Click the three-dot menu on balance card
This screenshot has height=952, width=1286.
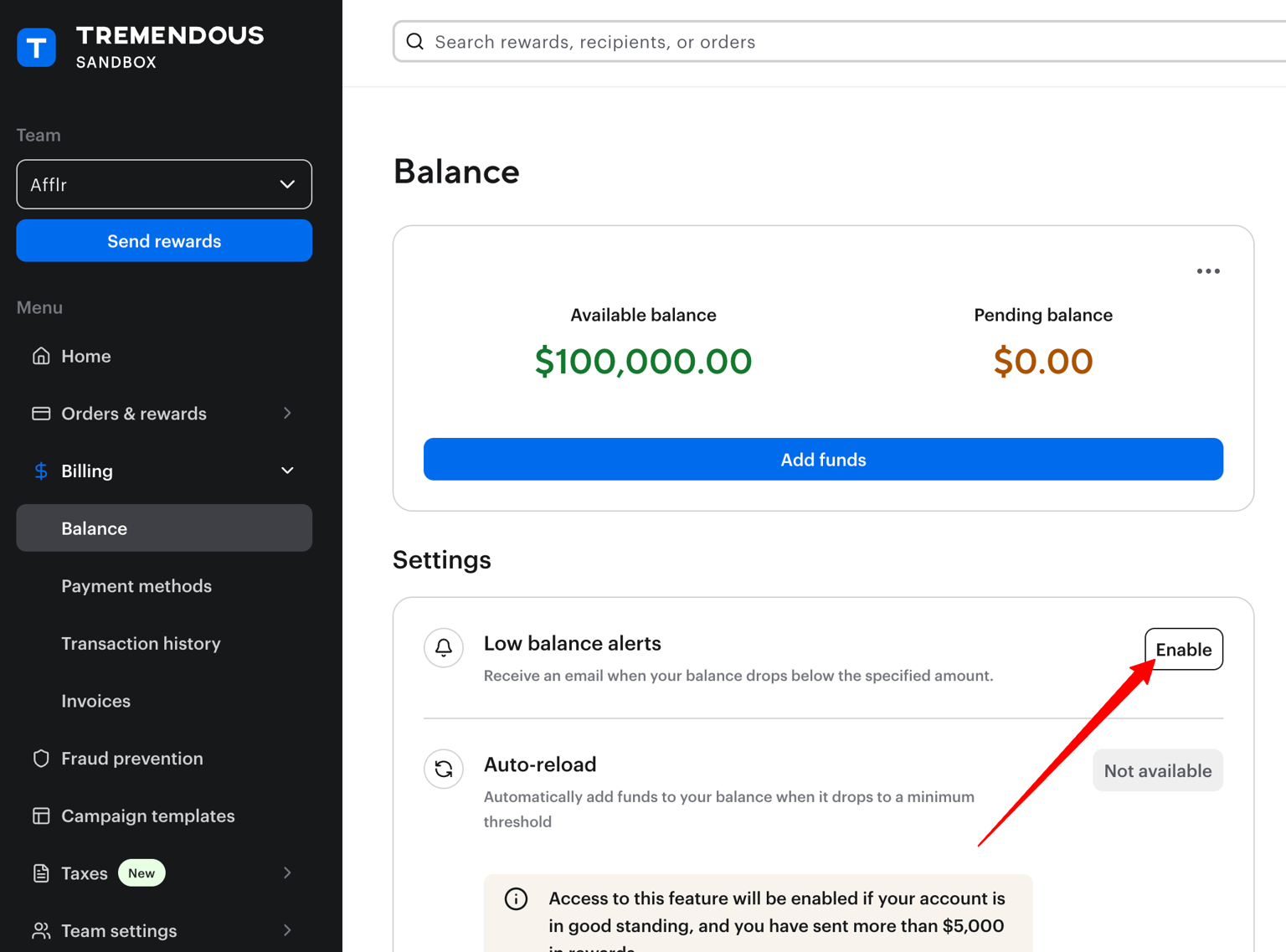coord(1207,271)
